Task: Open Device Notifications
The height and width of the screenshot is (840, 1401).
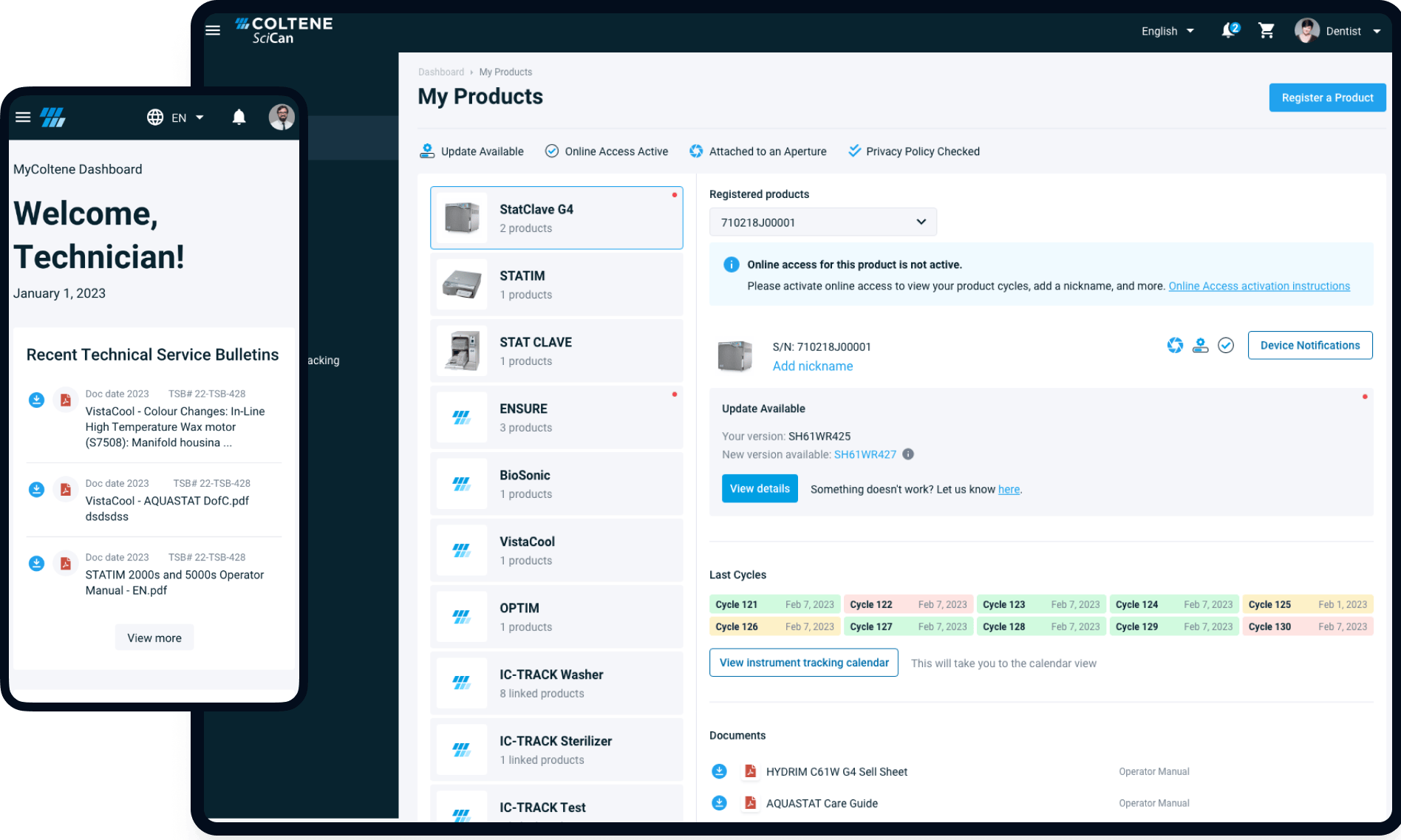Action: click(x=1309, y=345)
